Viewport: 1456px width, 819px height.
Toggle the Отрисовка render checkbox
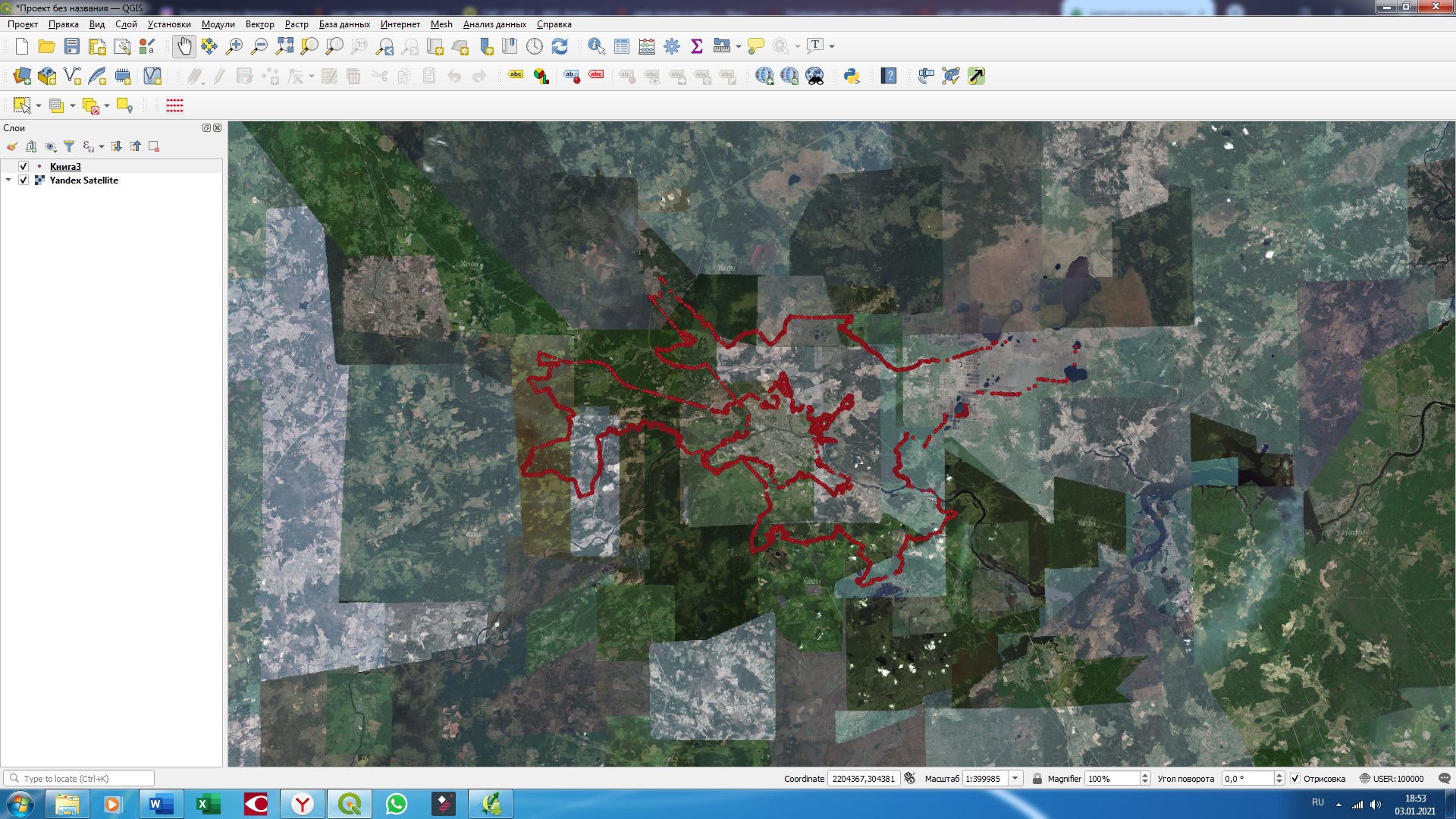pos(1295,779)
